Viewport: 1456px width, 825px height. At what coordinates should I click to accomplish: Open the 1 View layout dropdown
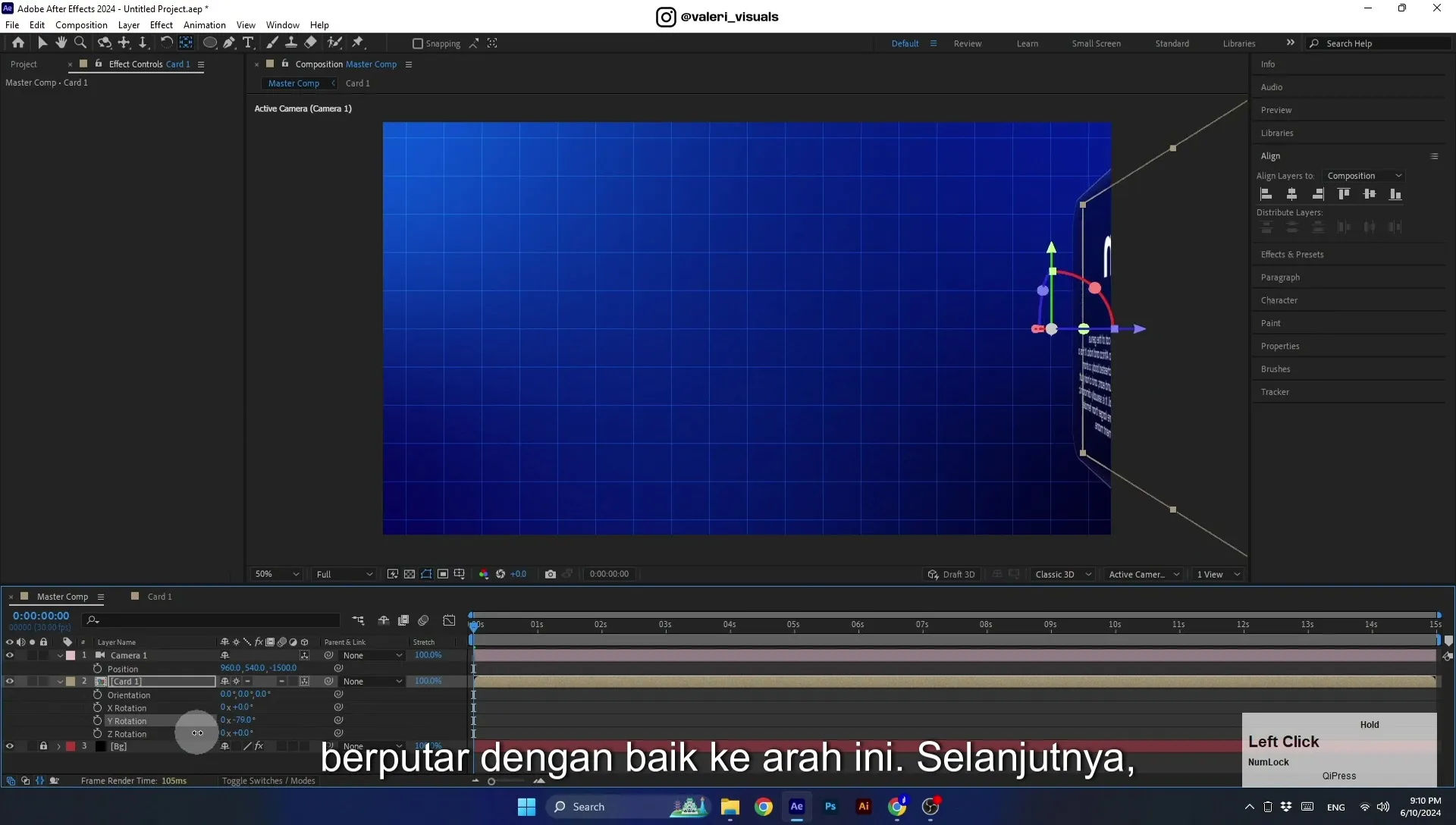coord(1219,575)
